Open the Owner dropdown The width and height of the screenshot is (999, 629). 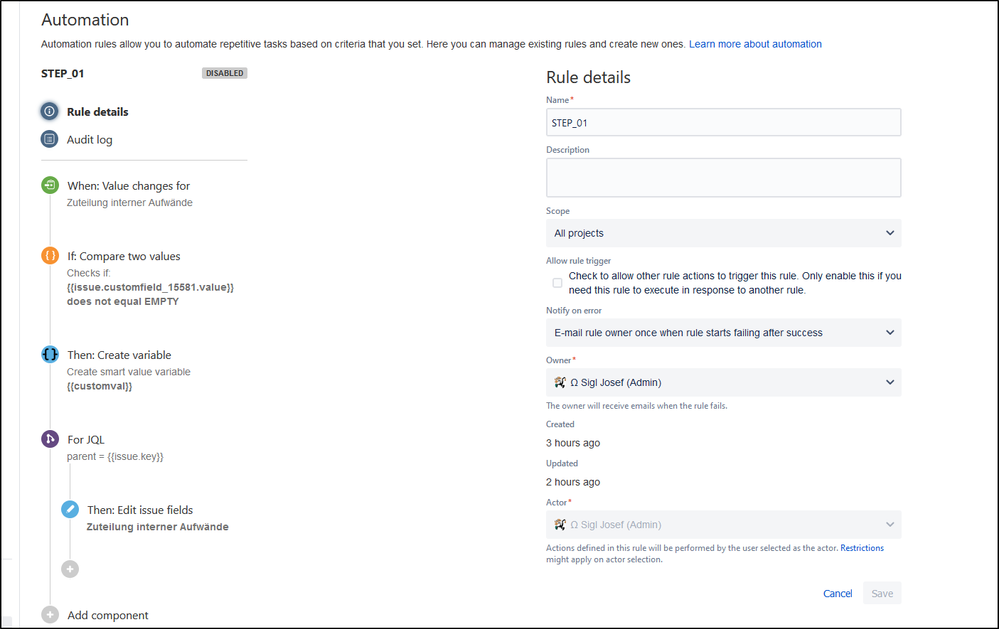(x=723, y=382)
